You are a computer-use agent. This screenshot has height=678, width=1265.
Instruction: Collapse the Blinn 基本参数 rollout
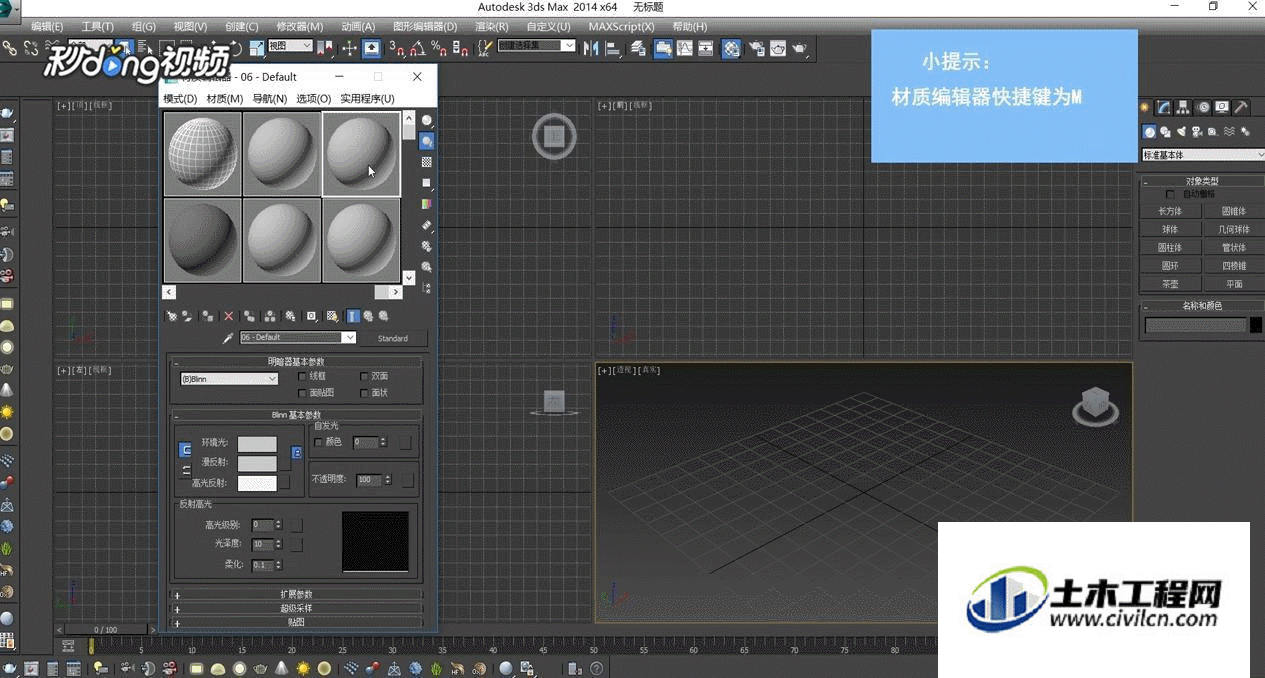coord(297,414)
